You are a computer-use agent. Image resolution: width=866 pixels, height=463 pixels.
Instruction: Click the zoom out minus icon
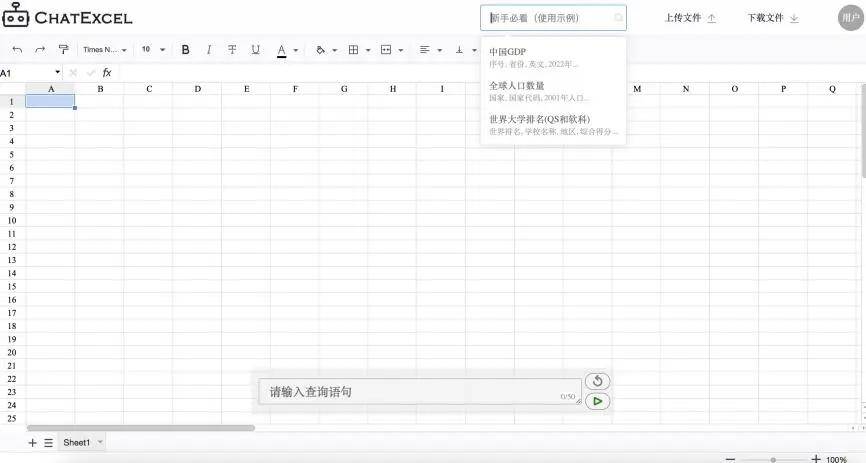pos(731,459)
